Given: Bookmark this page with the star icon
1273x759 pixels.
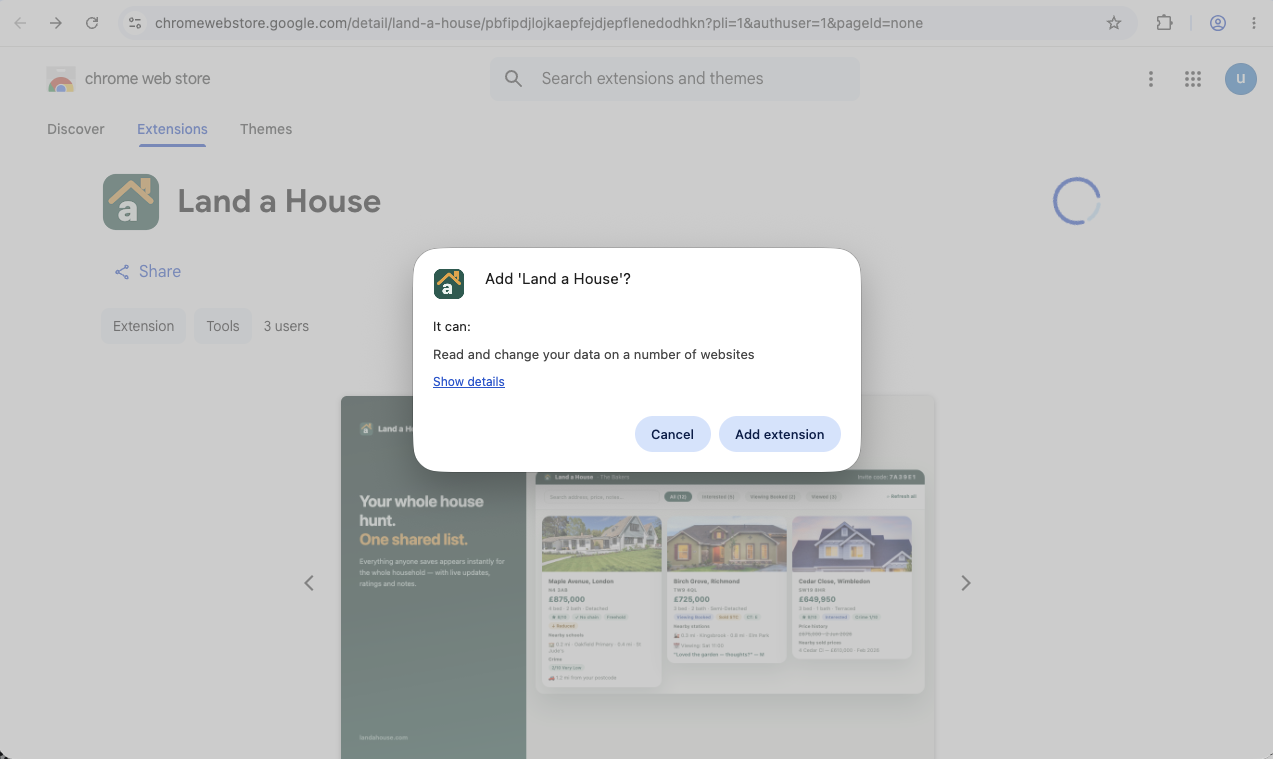Looking at the screenshot, I should (1114, 23).
